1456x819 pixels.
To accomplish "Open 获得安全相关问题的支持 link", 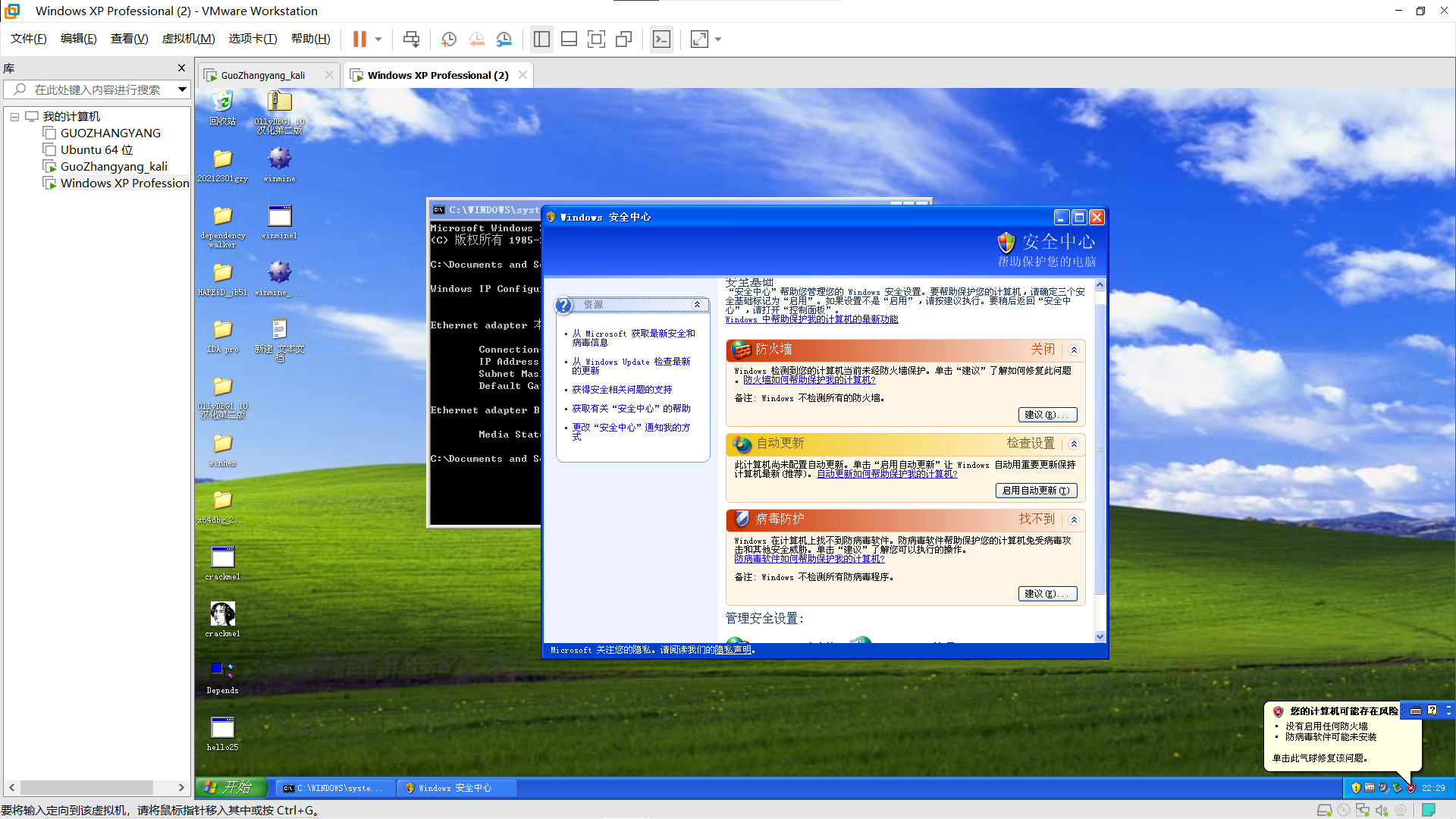I will click(x=622, y=390).
